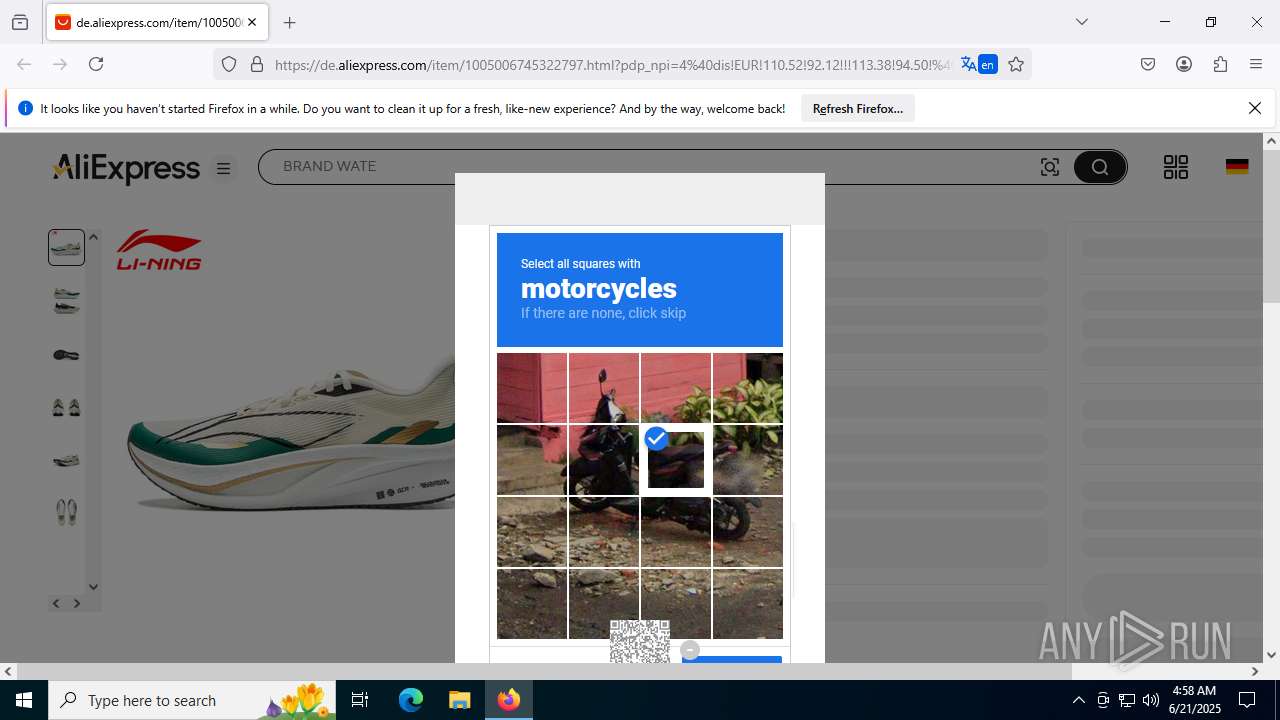
Task: Change the country via the German flag
Action: [x=1237, y=167]
